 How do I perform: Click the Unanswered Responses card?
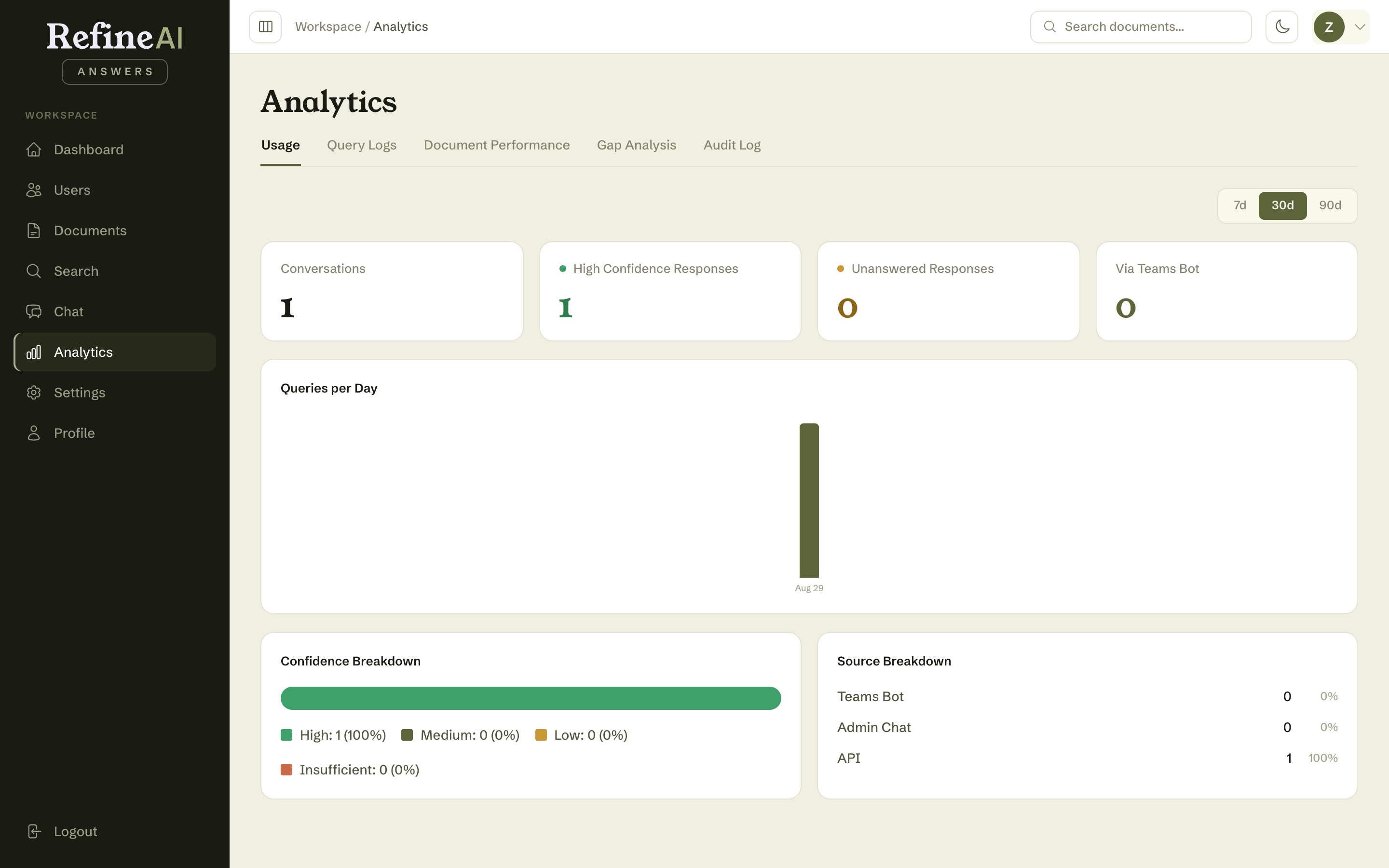[948, 292]
